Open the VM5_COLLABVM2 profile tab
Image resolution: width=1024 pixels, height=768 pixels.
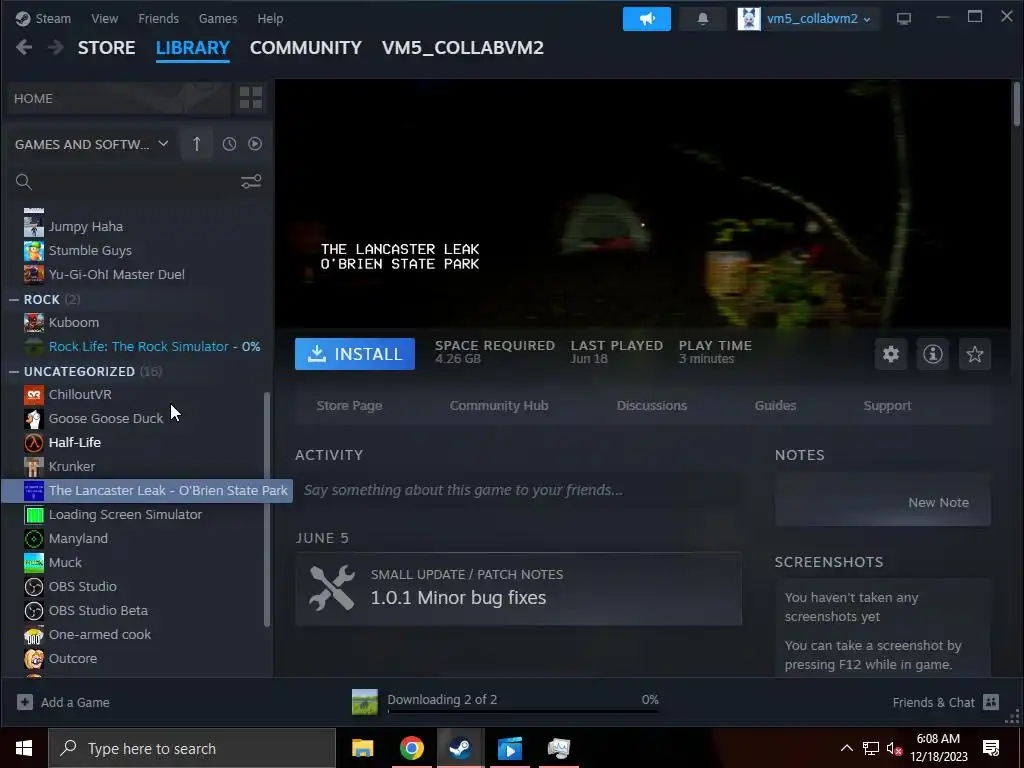coord(463,48)
